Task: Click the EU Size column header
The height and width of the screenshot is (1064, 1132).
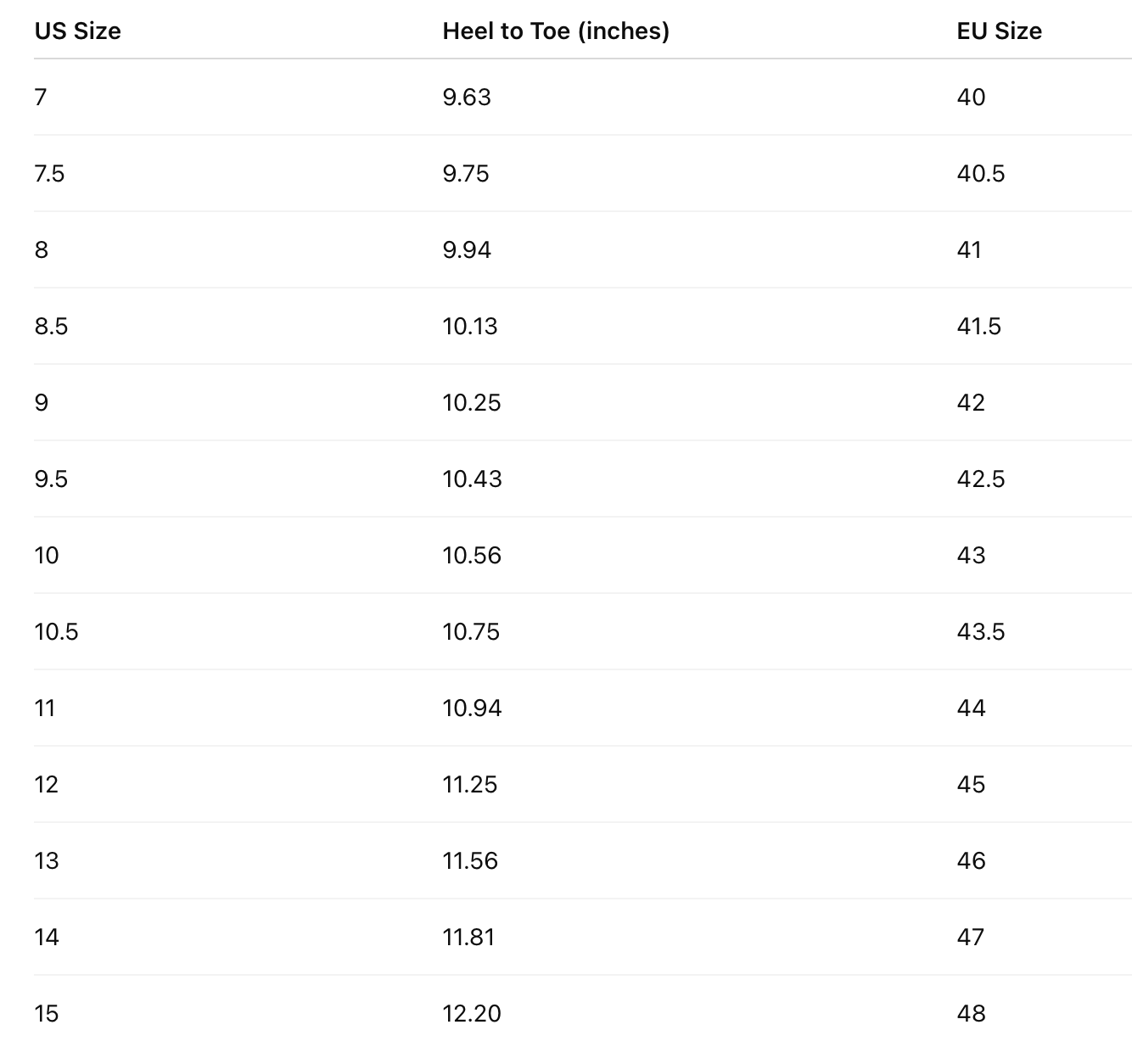Action: [999, 31]
